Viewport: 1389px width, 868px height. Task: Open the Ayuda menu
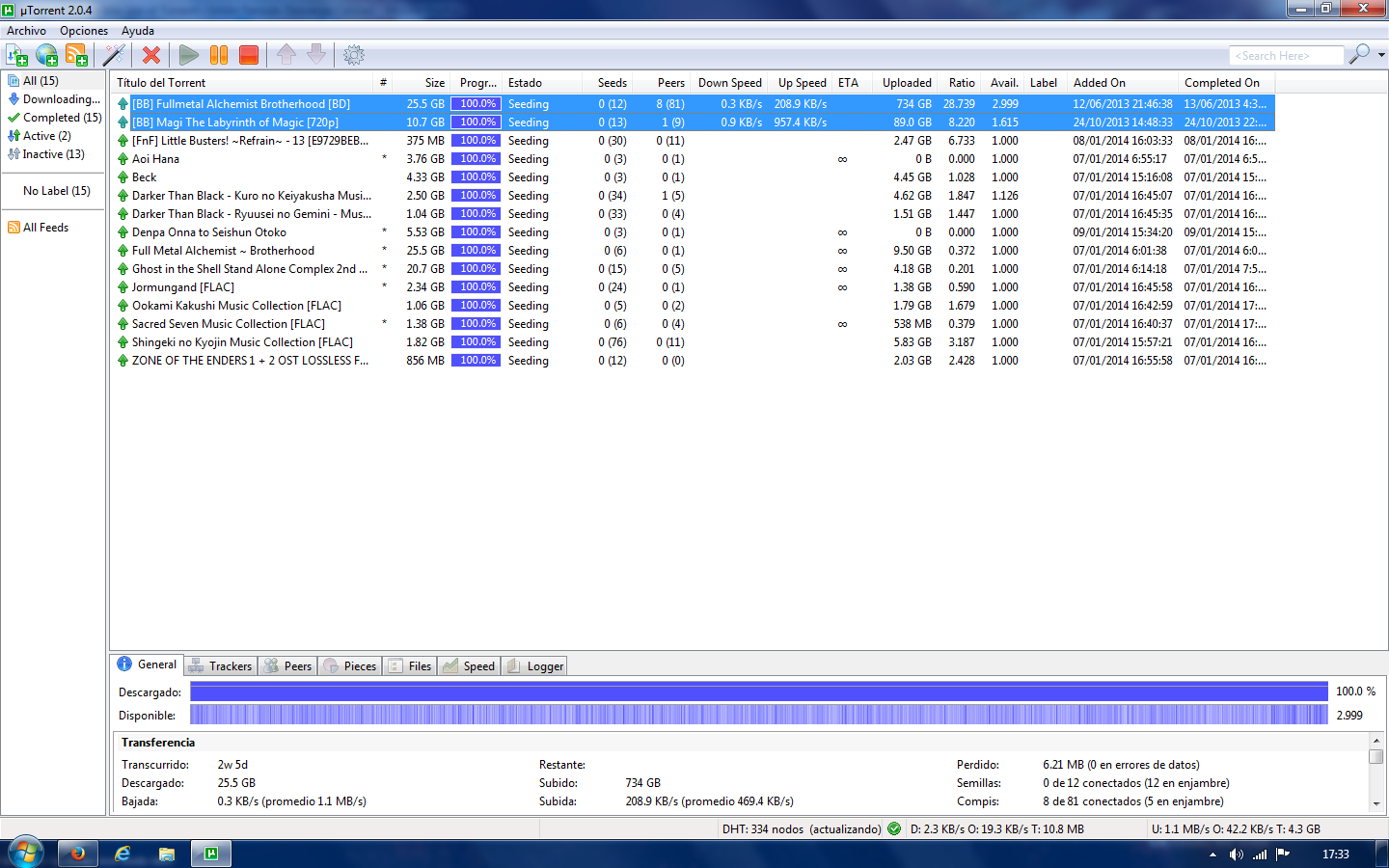click(138, 31)
